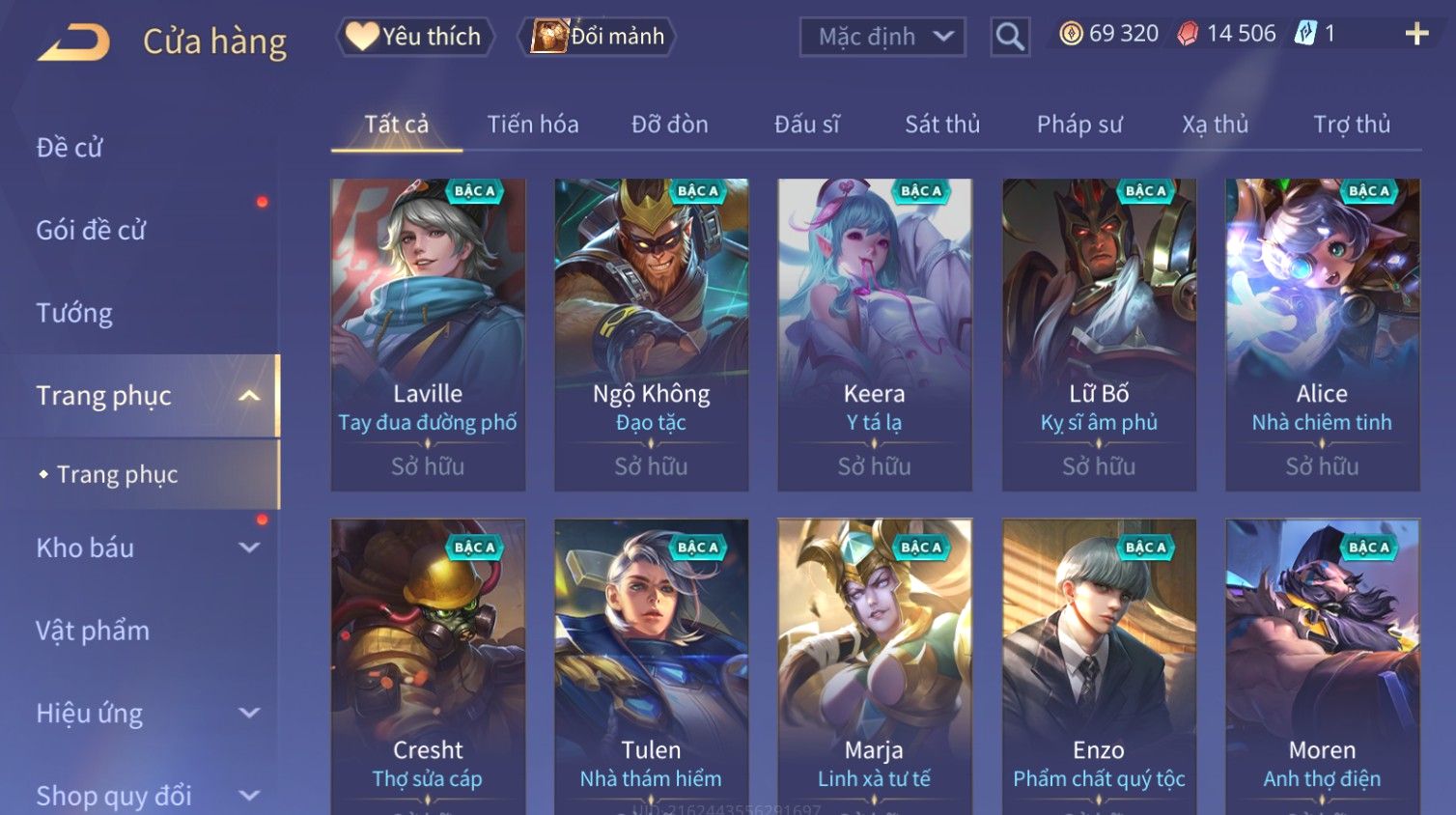The width and height of the screenshot is (1456, 815).
Task: Select the Laville Tay đua đường phố skin
Action: [428, 335]
